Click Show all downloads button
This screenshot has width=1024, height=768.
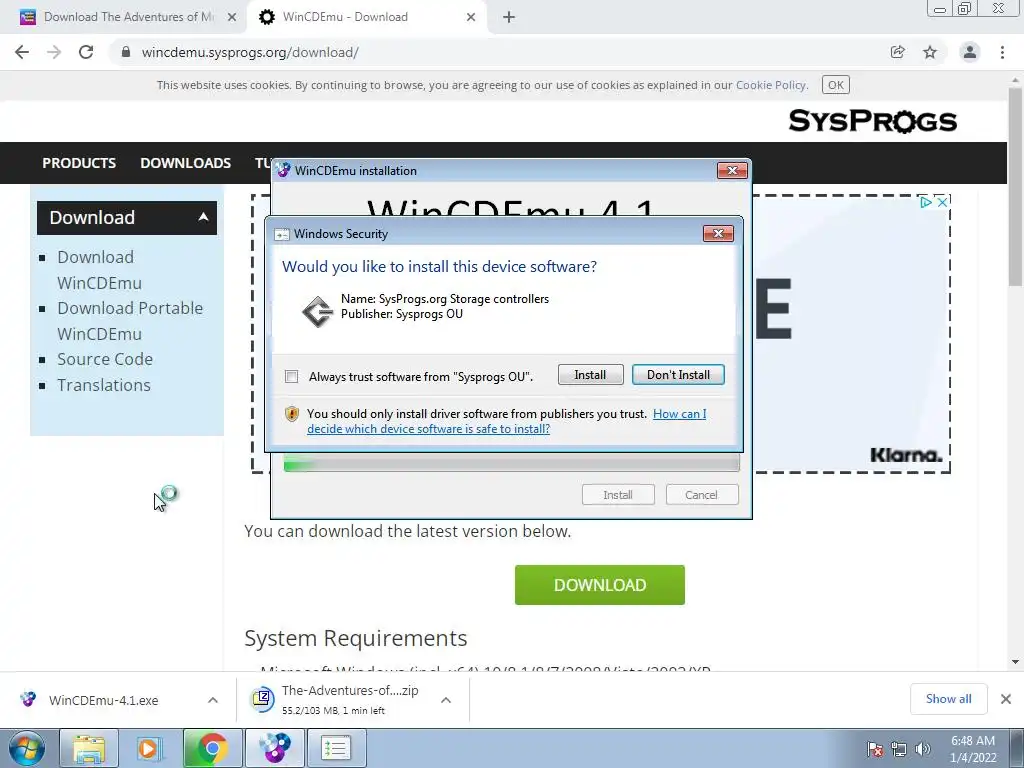[948, 699]
